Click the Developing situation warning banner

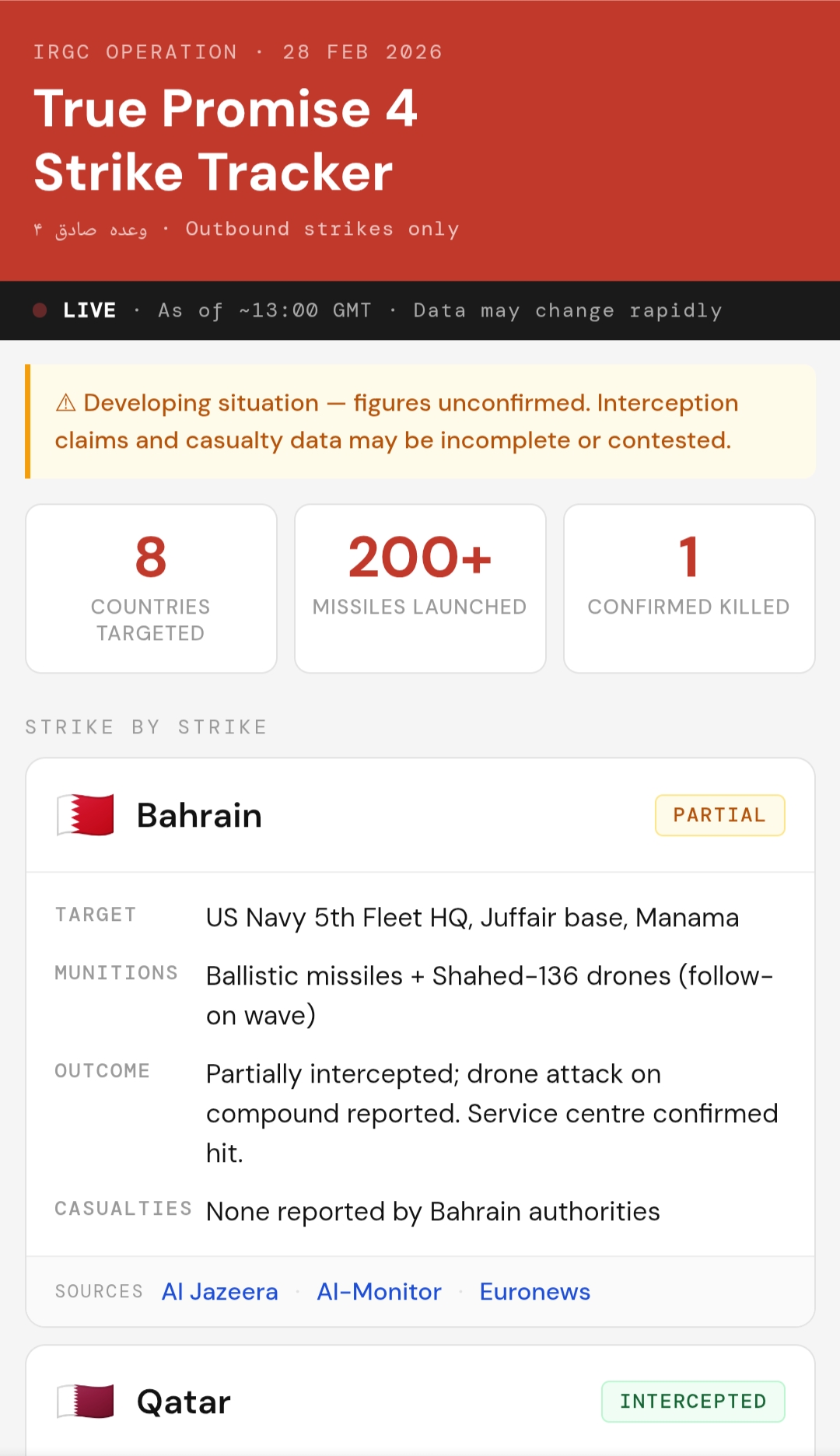click(x=420, y=422)
